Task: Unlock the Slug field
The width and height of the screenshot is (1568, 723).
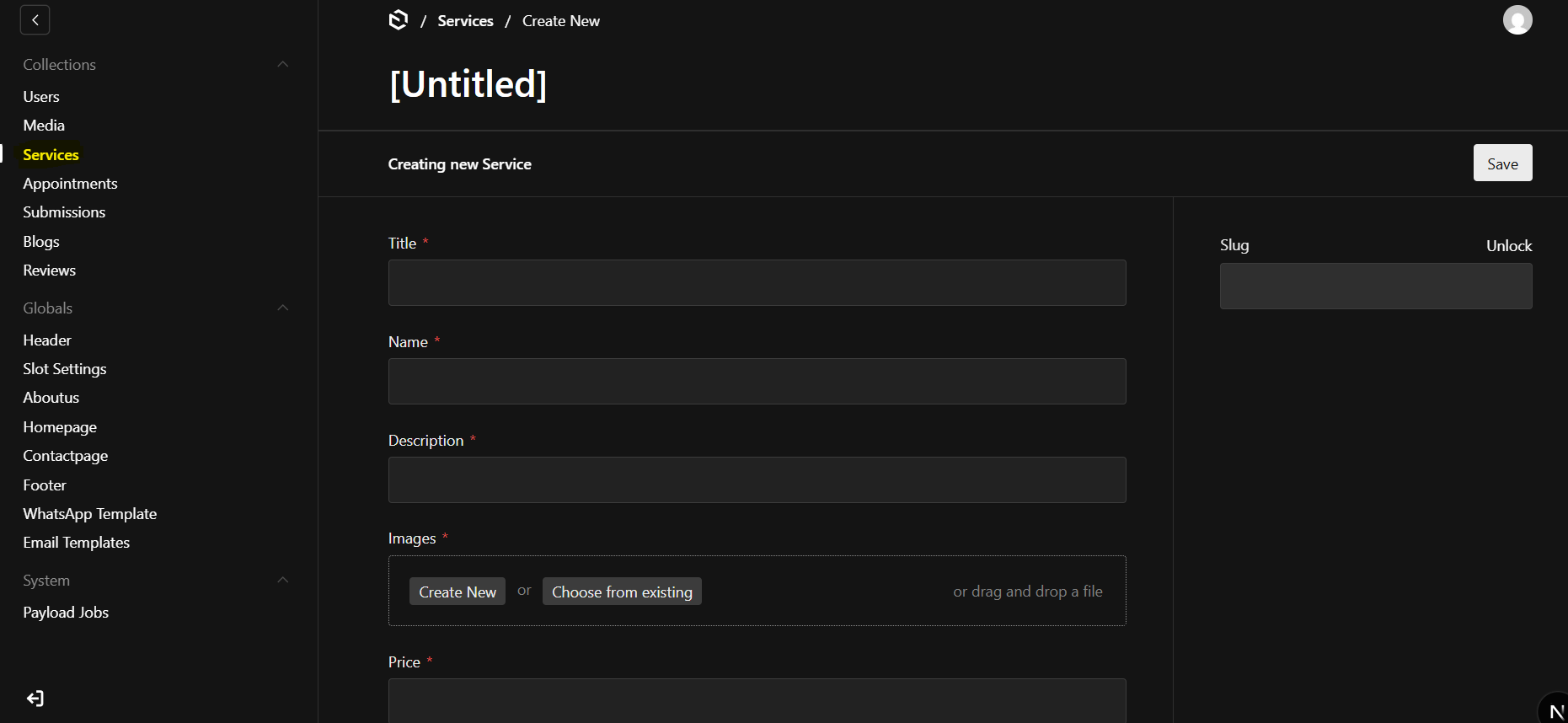Action: 1508,246
